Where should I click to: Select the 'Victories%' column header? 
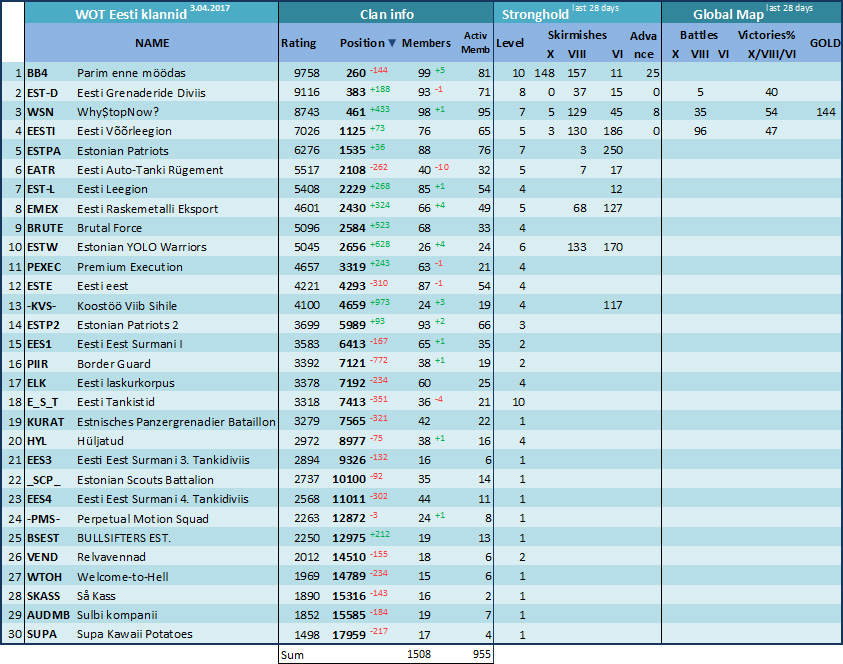[x=766, y=35]
